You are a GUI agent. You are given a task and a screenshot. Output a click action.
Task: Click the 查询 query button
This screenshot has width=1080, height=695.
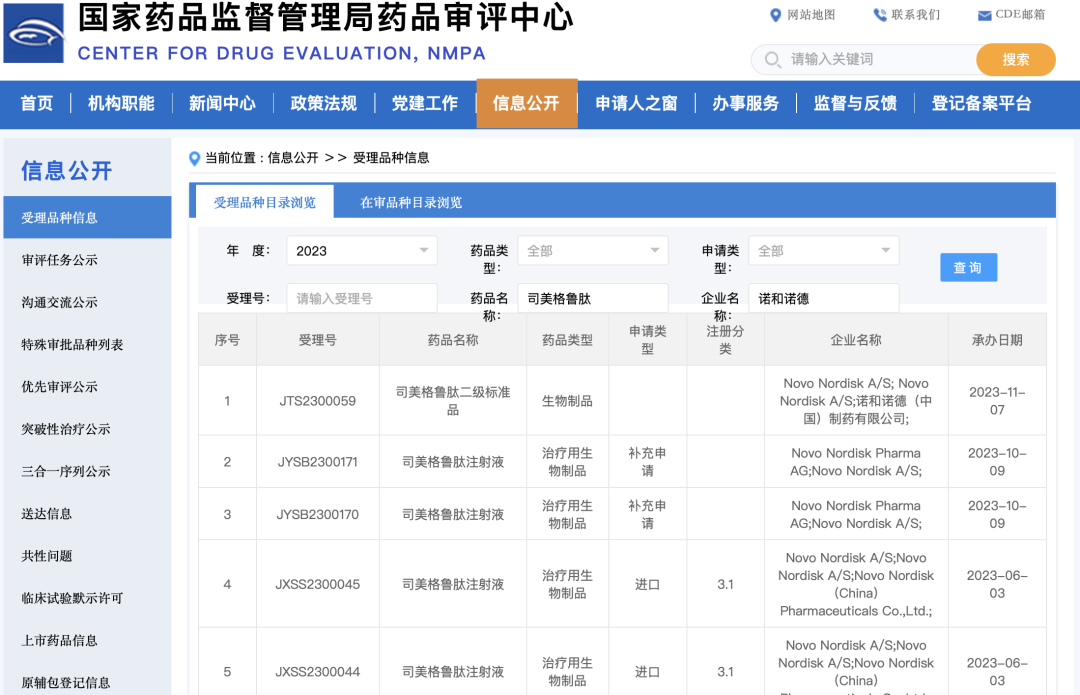click(x=968, y=267)
